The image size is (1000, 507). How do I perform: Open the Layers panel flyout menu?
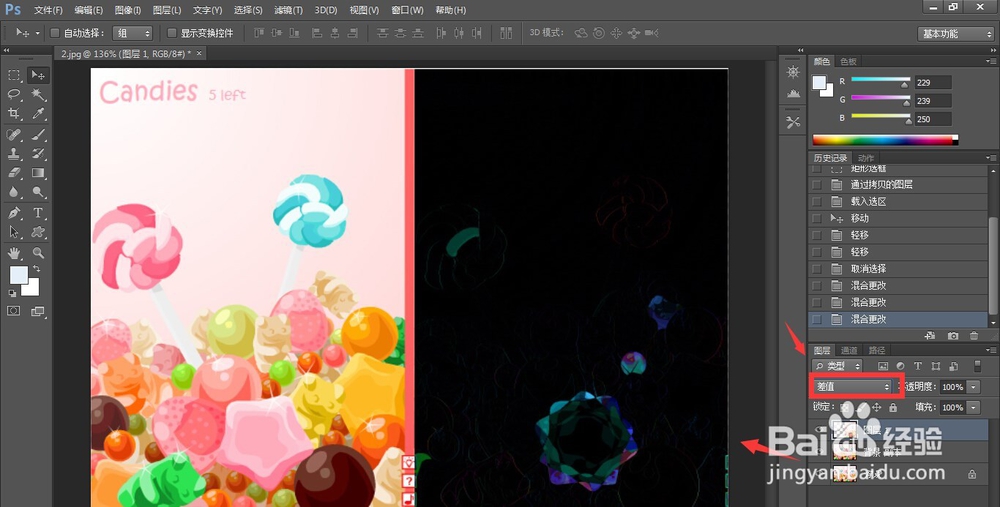point(990,350)
